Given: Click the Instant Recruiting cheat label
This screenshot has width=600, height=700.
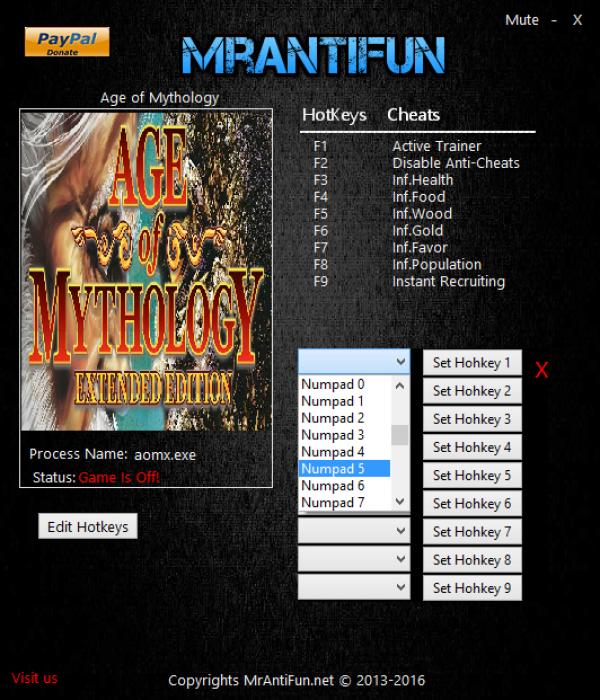Looking at the screenshot, I should pyautogui.click(x=449, y=282).
